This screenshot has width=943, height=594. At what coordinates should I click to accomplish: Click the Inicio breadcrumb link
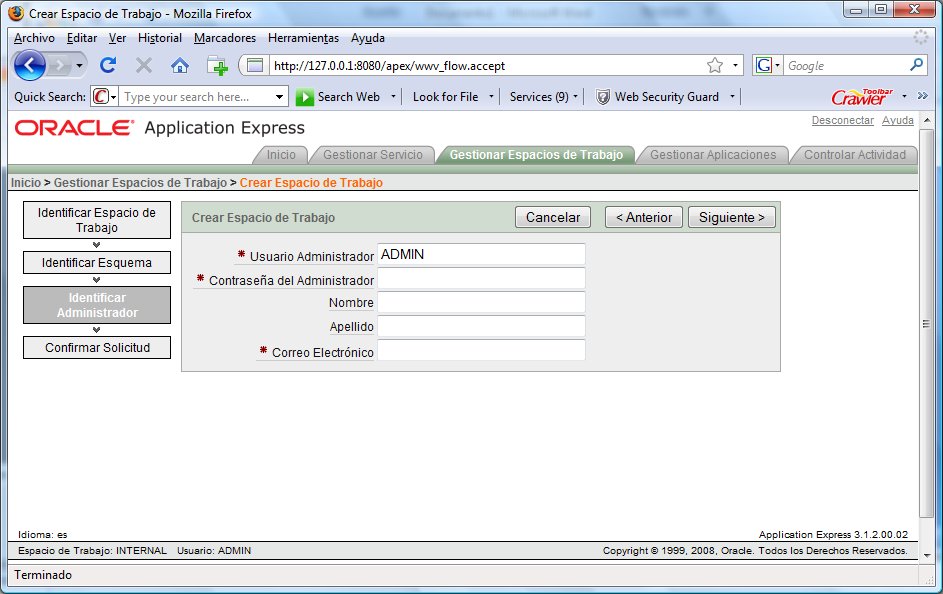pyautogui.click(x=26, y=183)
